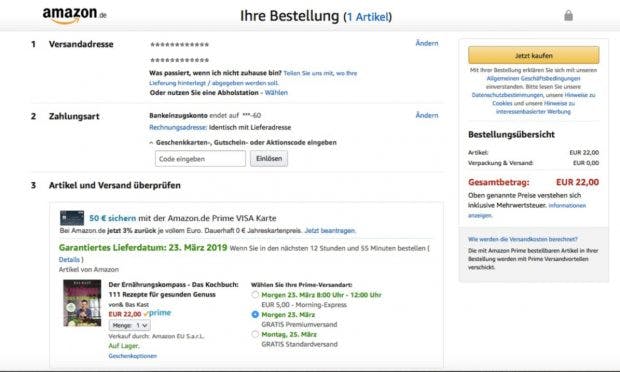Open the cookbook cover thumbnail
The width and height of the screenshot is (620, 372).
(x=82, y=303)
